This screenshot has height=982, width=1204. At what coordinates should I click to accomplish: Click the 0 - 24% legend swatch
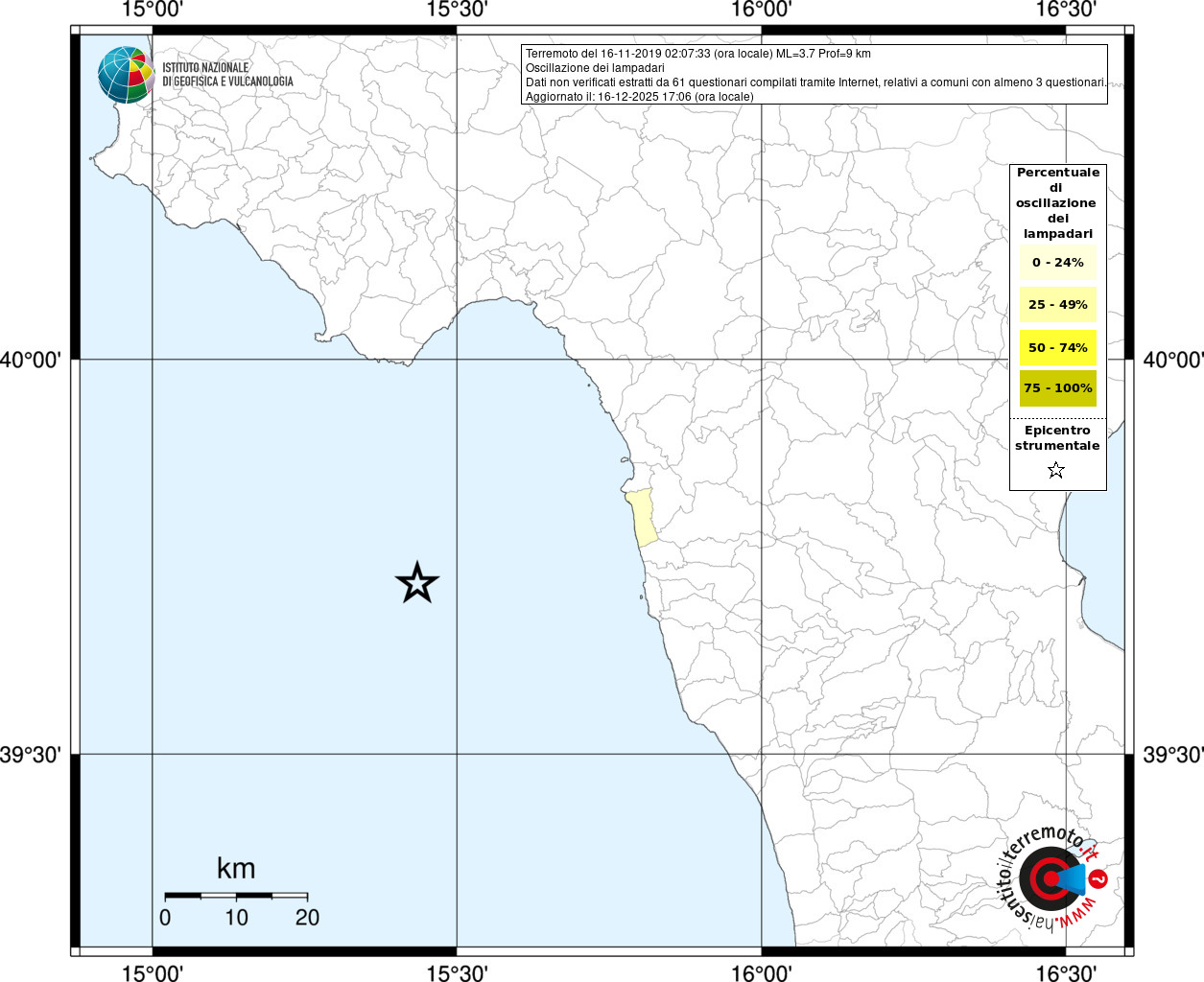point(1058,262)
